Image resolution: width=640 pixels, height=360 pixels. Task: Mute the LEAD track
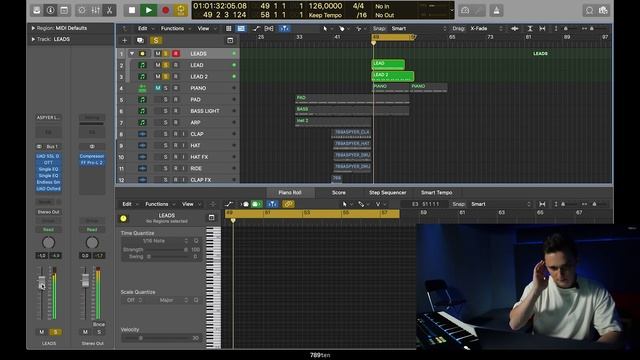coord(158,65)
